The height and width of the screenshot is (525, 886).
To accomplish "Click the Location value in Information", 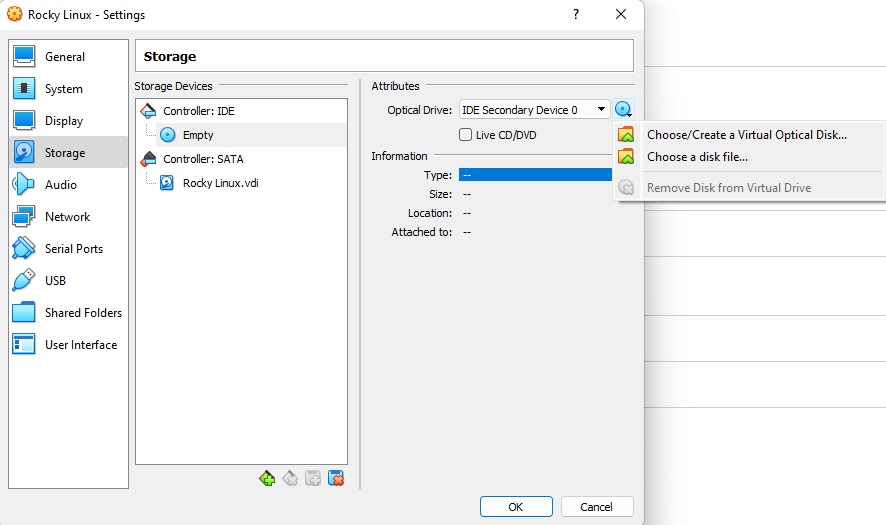I will (467, 213).
